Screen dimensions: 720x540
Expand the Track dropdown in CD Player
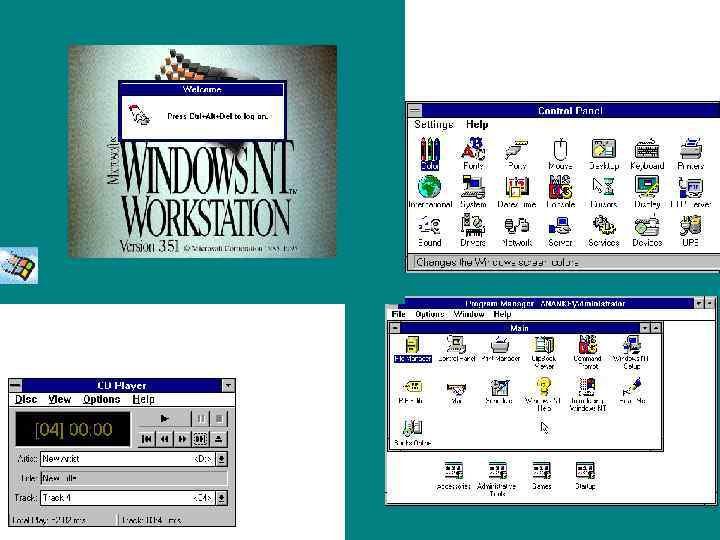(222, 498)
